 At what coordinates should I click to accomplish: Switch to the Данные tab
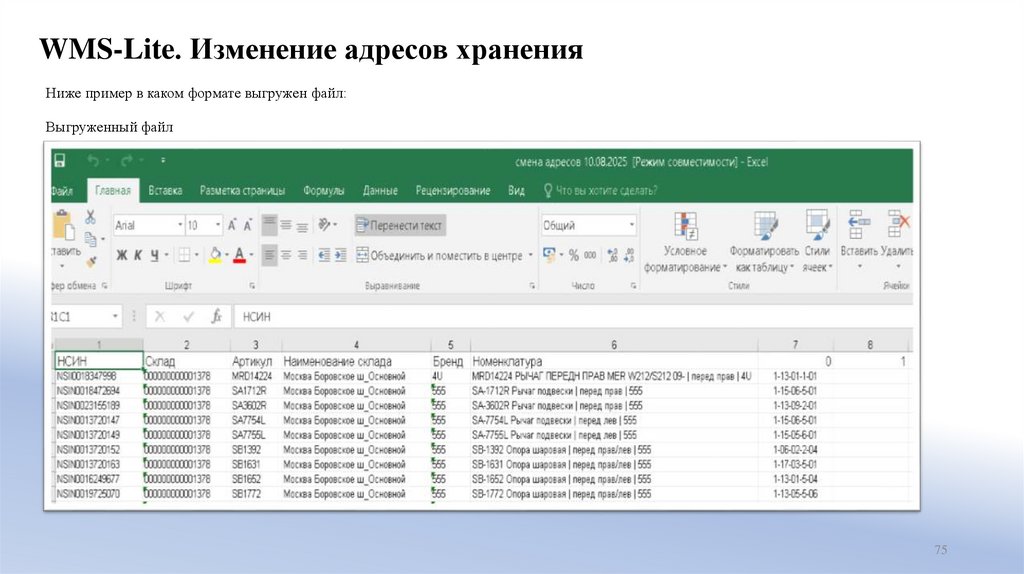(380, 191)
